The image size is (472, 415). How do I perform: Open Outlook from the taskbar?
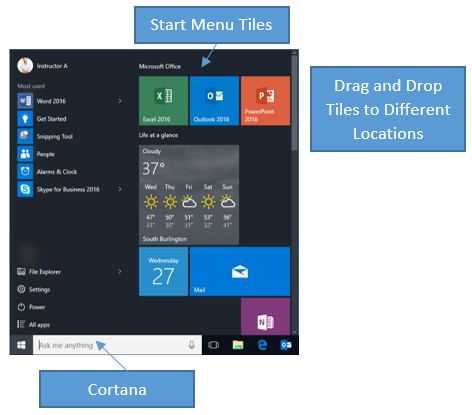click(x=286, y=345)
